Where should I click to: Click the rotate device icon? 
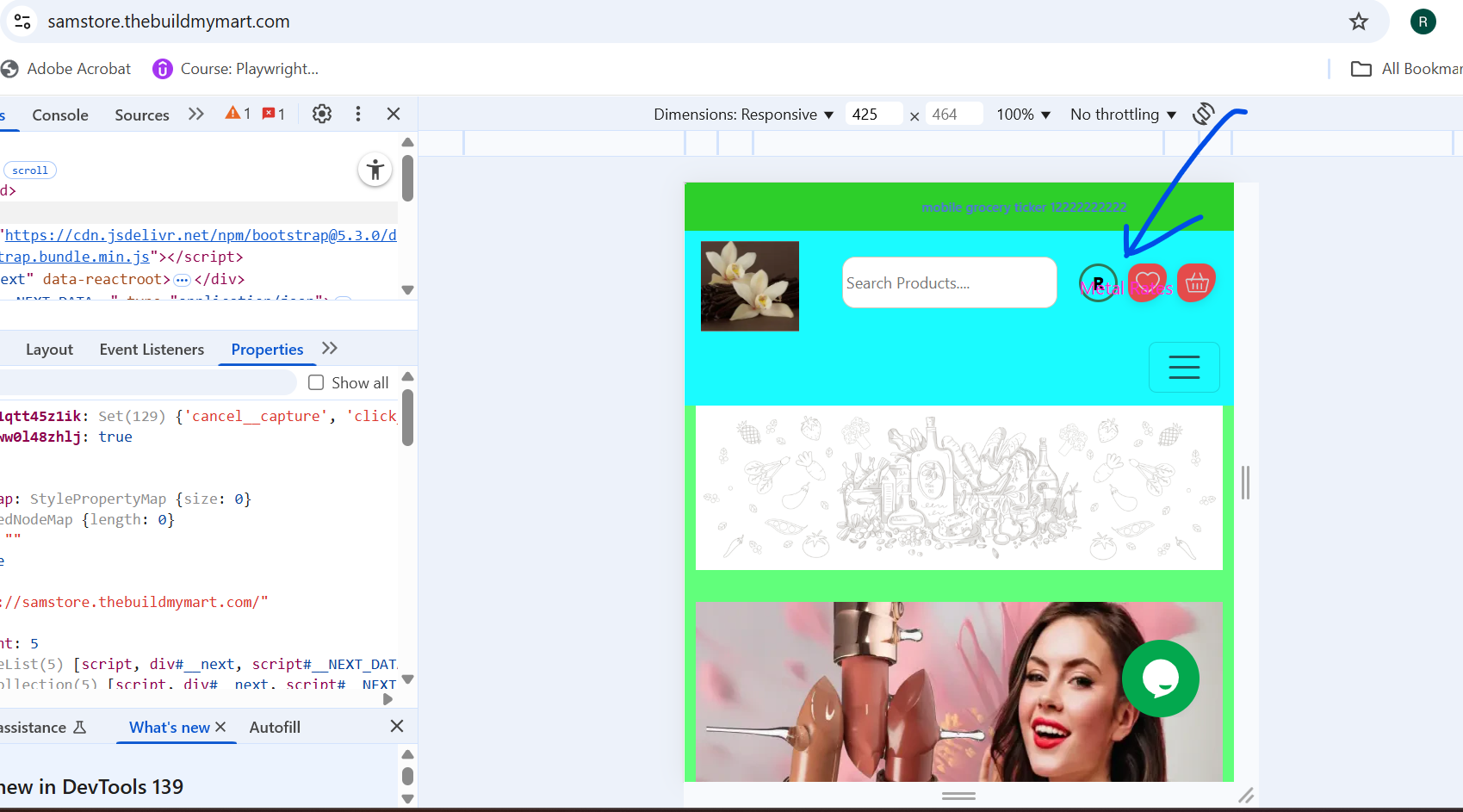point(1203,114)
